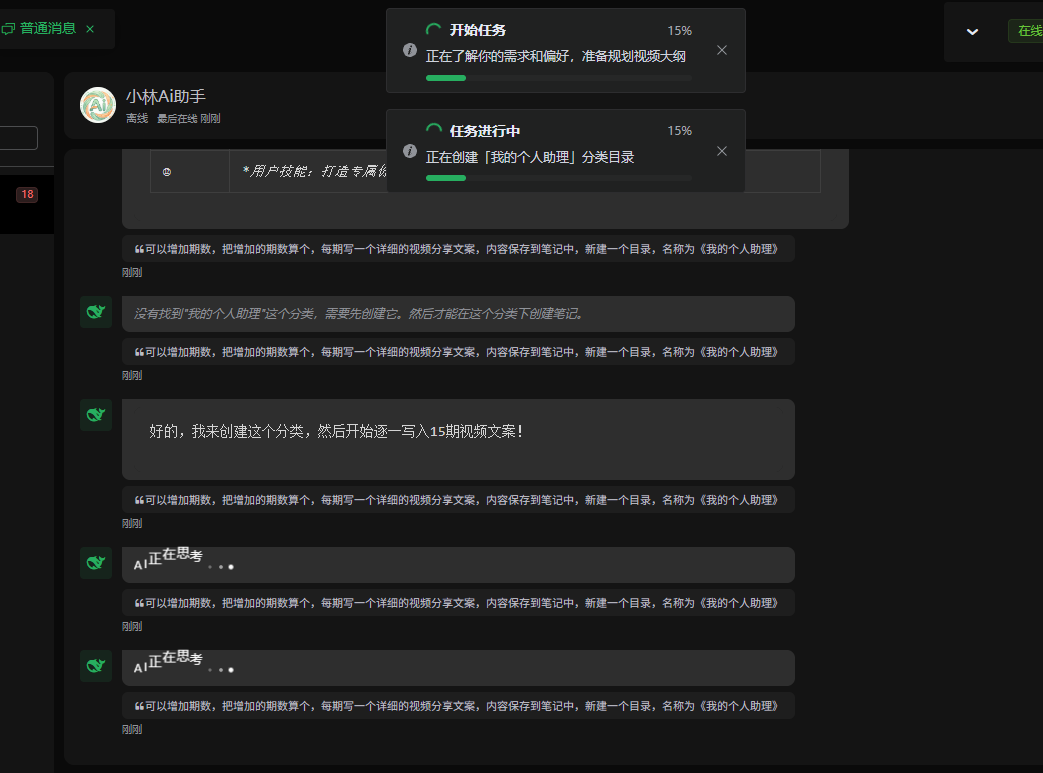
Task: Click info icon on 任务进行中 notification
Action: (x=410, y=151)
